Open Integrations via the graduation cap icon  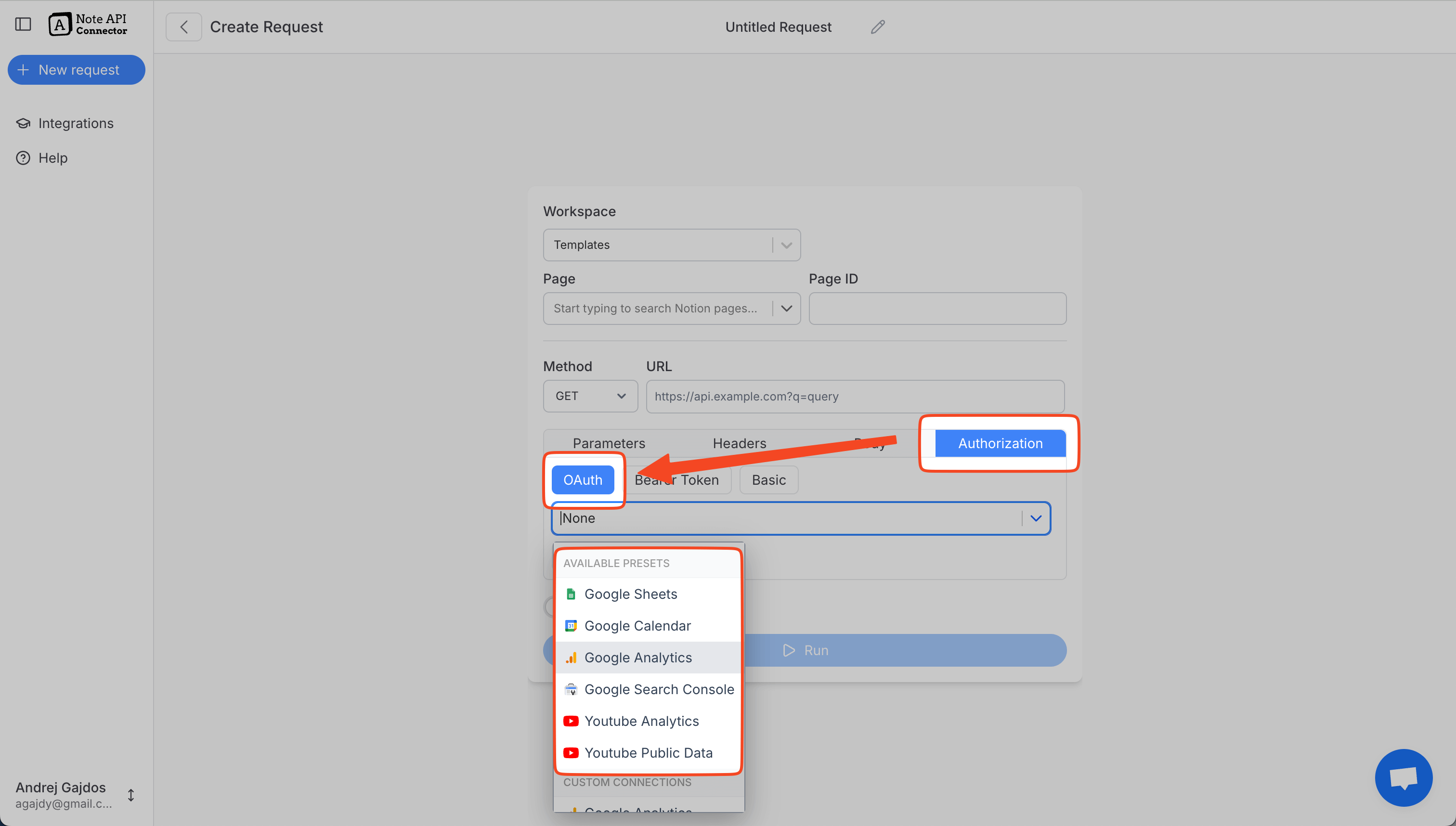pos(23,123)
